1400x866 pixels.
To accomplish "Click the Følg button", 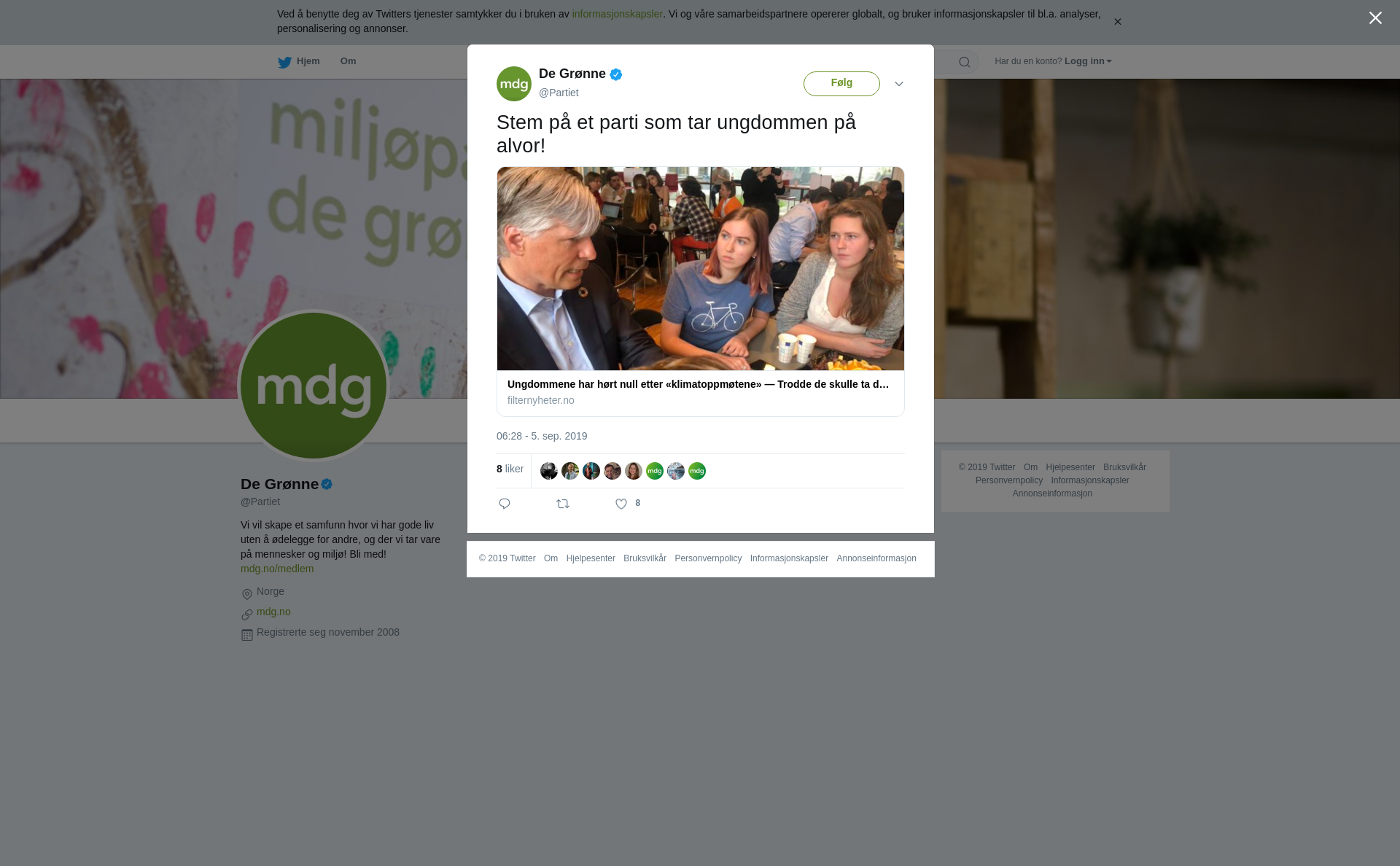I will [841, 84].
